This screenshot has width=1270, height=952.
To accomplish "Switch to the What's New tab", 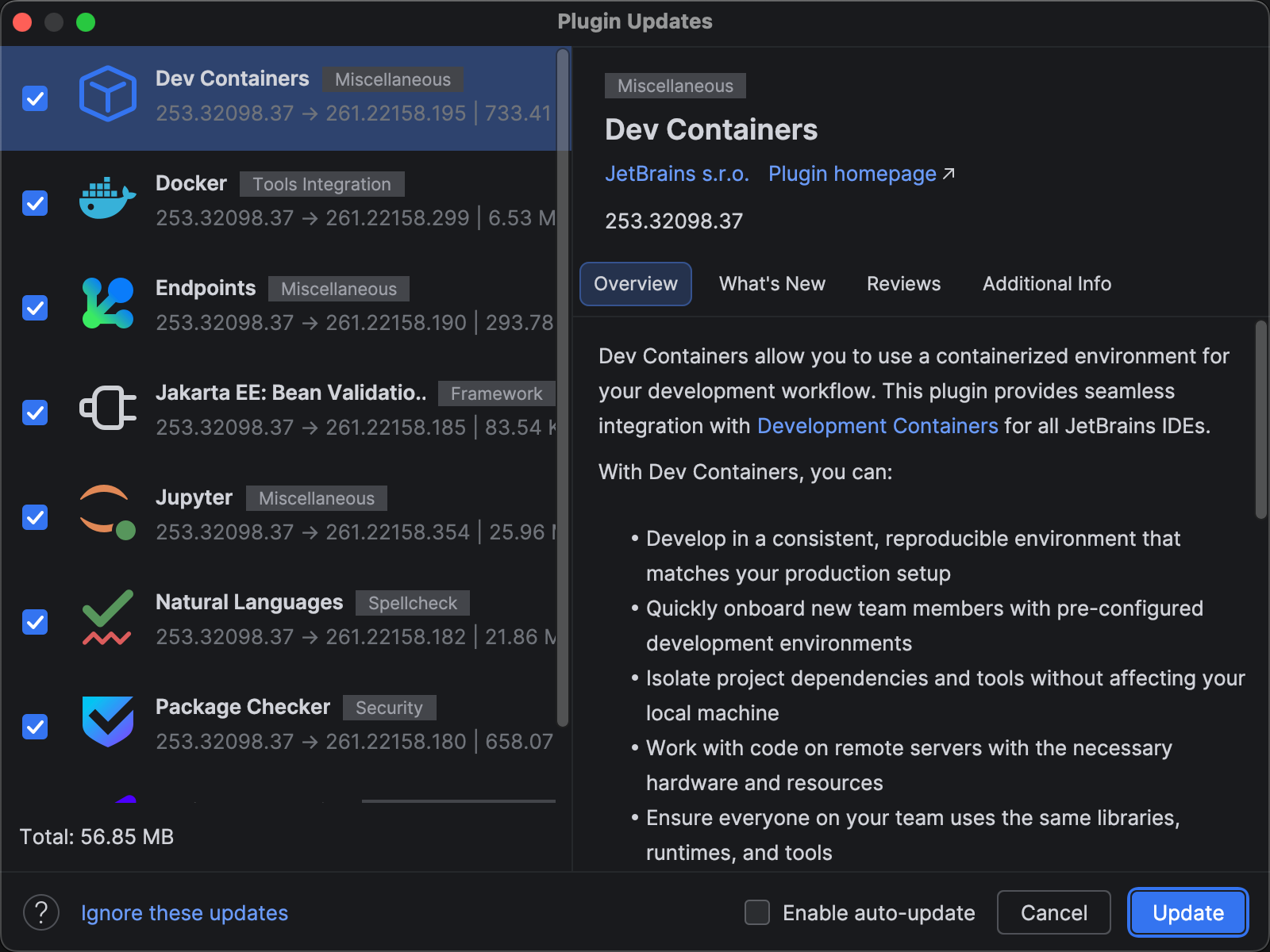I will click(x=772, y=283).
